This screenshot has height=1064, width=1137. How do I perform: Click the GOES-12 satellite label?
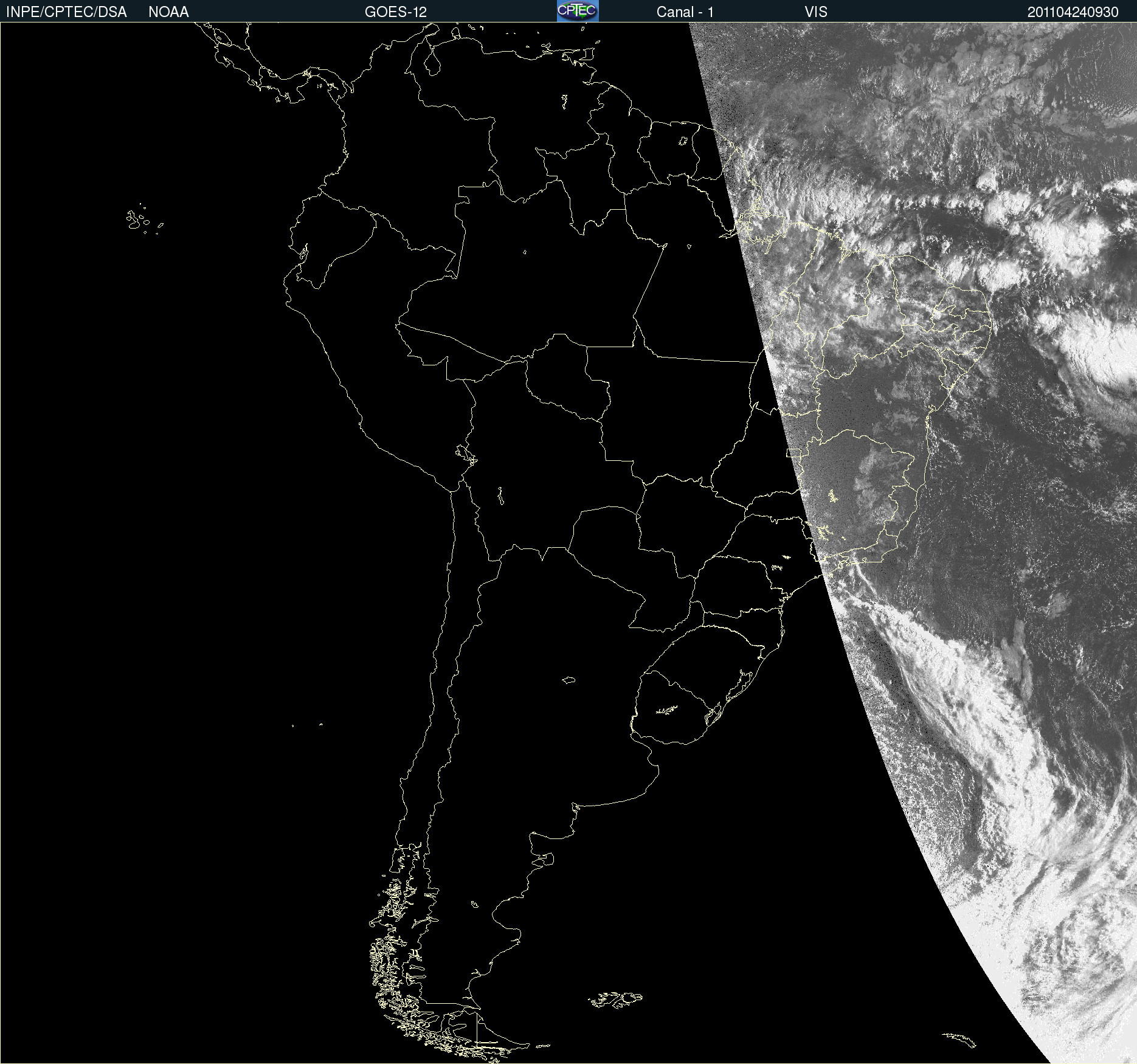coord(396,12)
